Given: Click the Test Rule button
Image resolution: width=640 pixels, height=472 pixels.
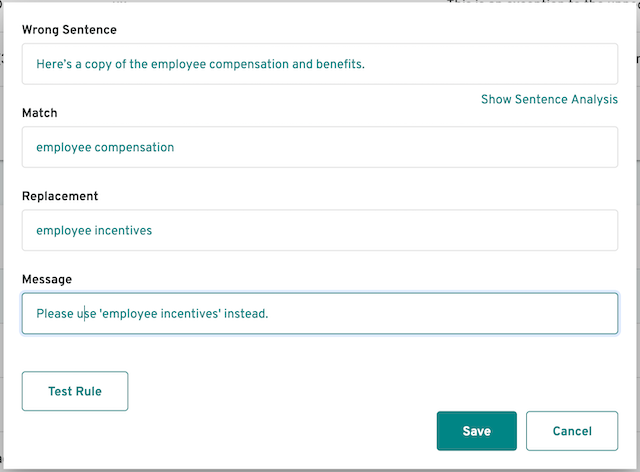Looking at the screenshot, I should point(75,391).
